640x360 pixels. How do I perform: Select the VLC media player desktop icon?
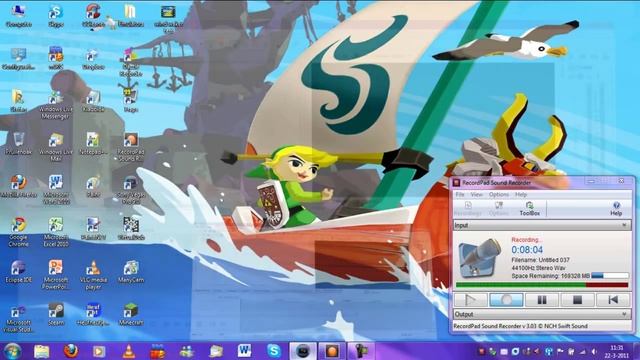coord(93,275)
